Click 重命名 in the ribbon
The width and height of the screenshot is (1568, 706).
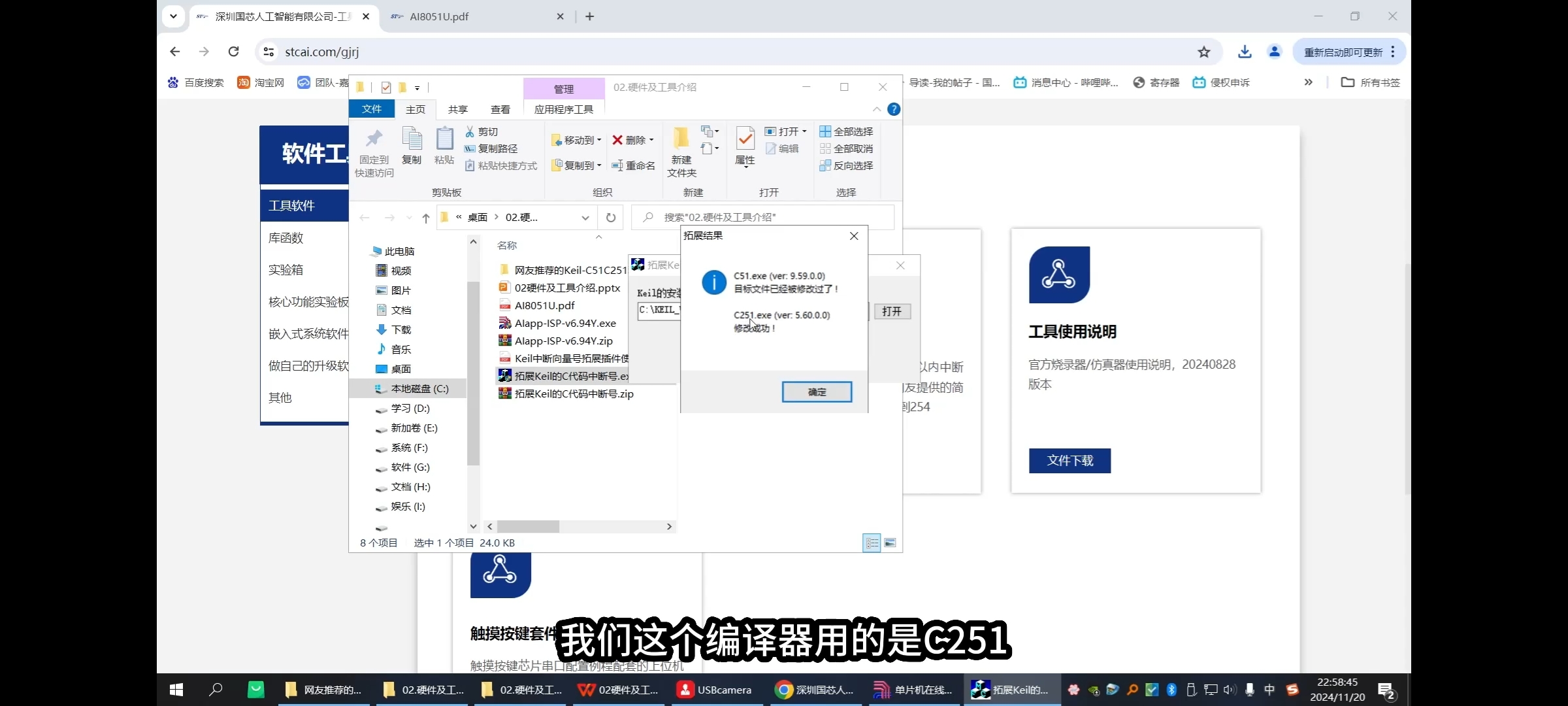tap(633, 165)
